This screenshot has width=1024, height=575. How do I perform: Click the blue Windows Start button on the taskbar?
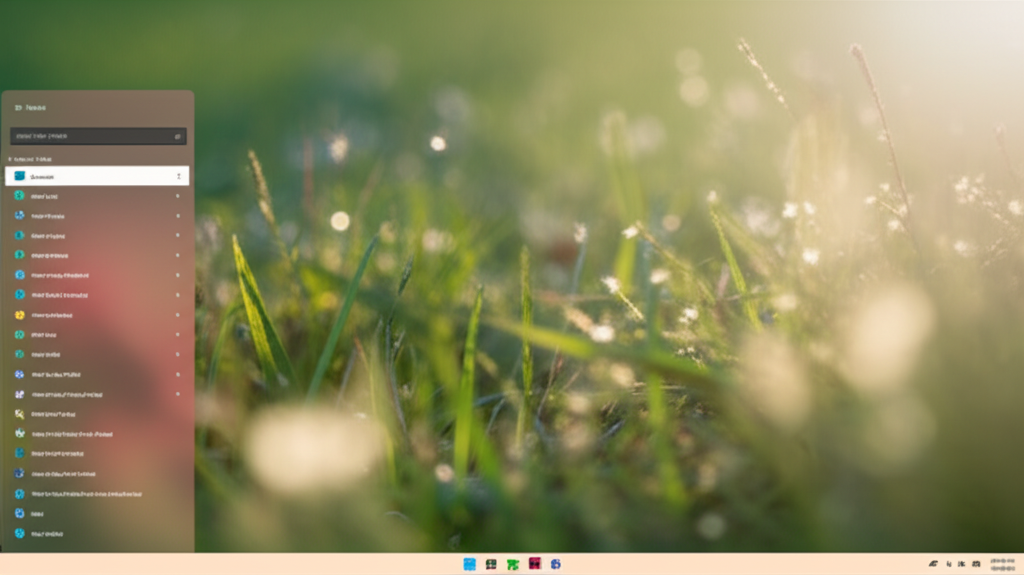tap(469, 564)
